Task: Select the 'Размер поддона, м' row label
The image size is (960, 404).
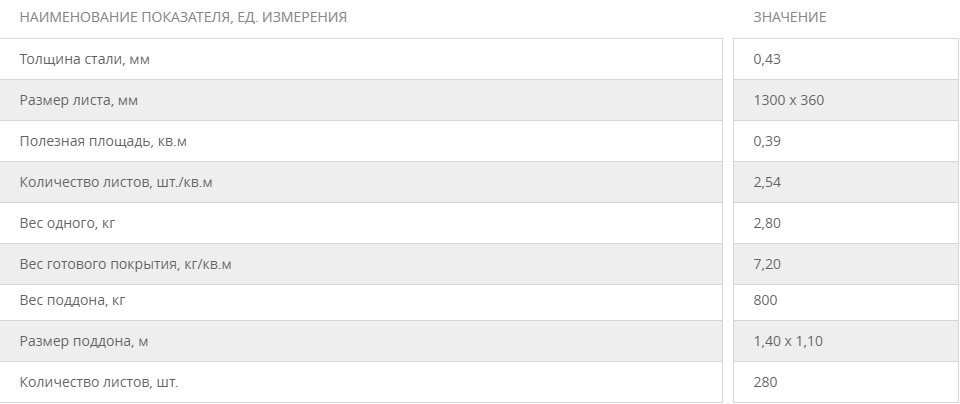Action: point(84,342)
